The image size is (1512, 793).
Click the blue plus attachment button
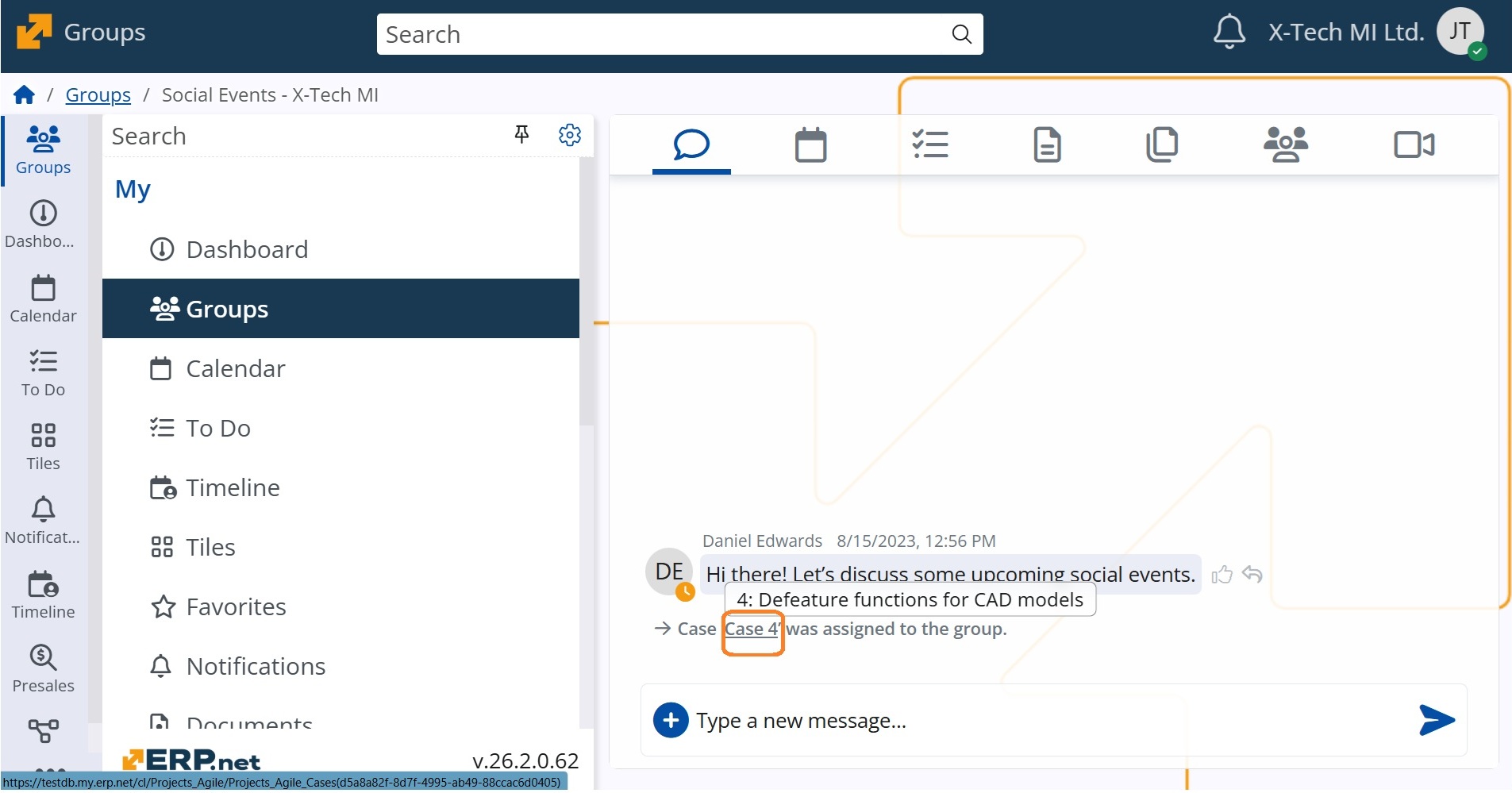[x=671, y=720]
